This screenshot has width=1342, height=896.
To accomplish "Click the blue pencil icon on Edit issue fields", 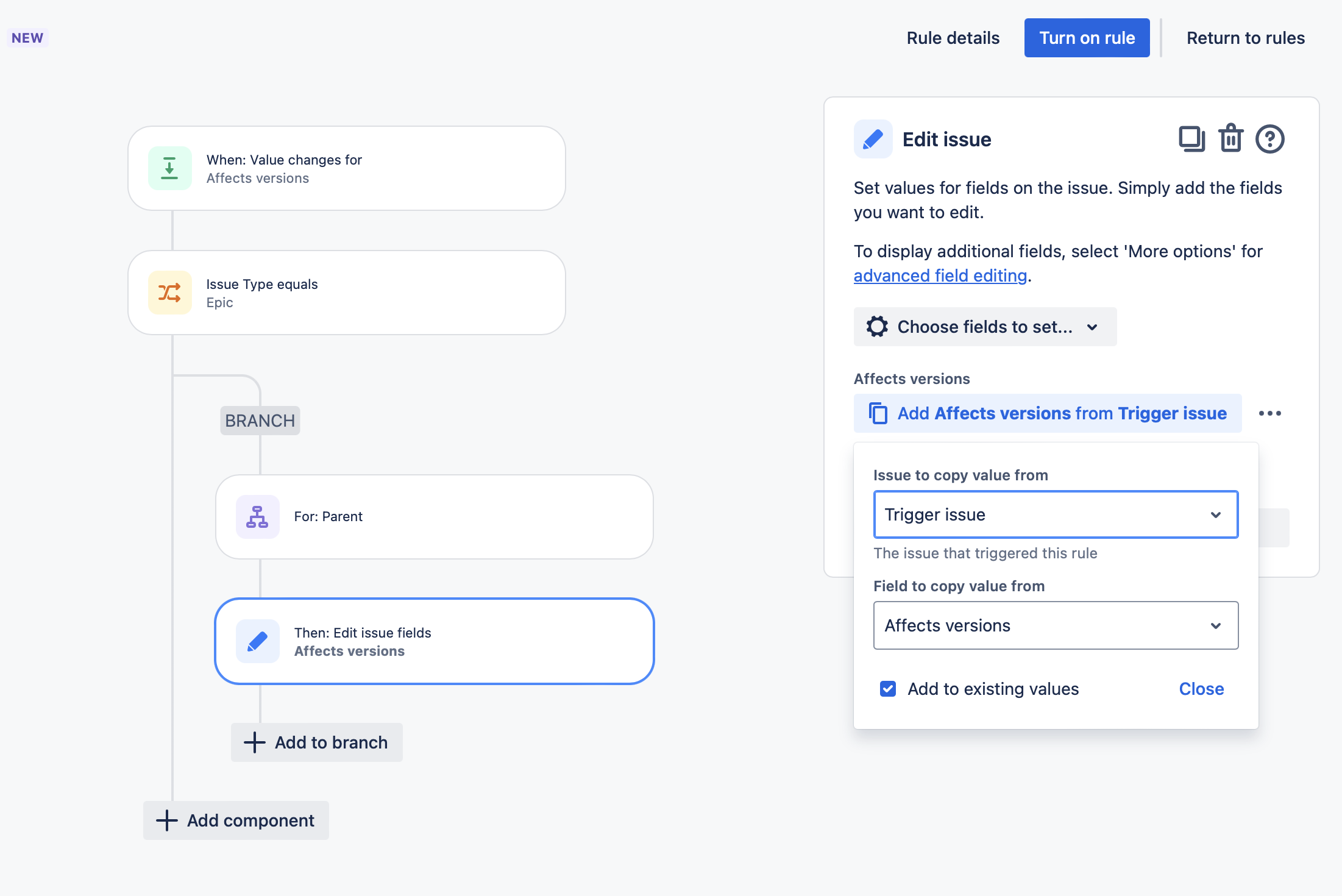I will click(x=257, y=641).
